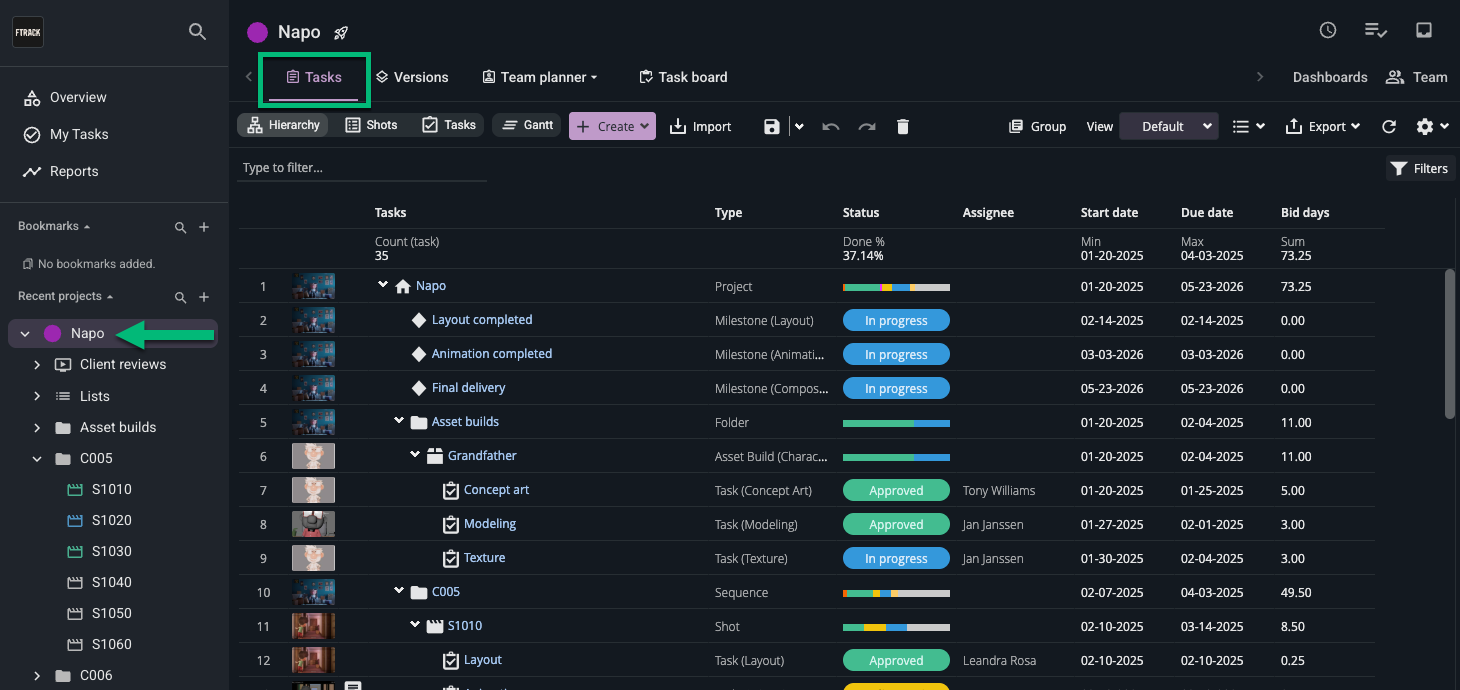Click the Import button
The height and width of the screenshot is (690, 1460).
coord(700,127)
